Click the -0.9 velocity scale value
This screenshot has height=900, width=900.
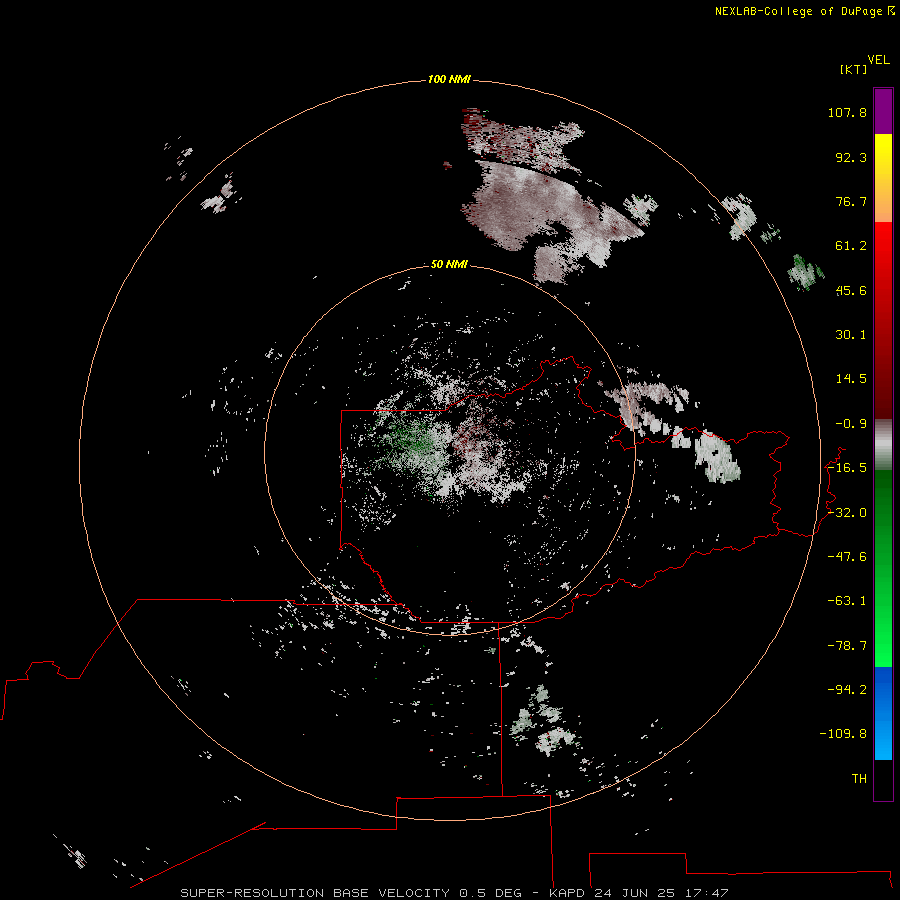tap(851, 424)
